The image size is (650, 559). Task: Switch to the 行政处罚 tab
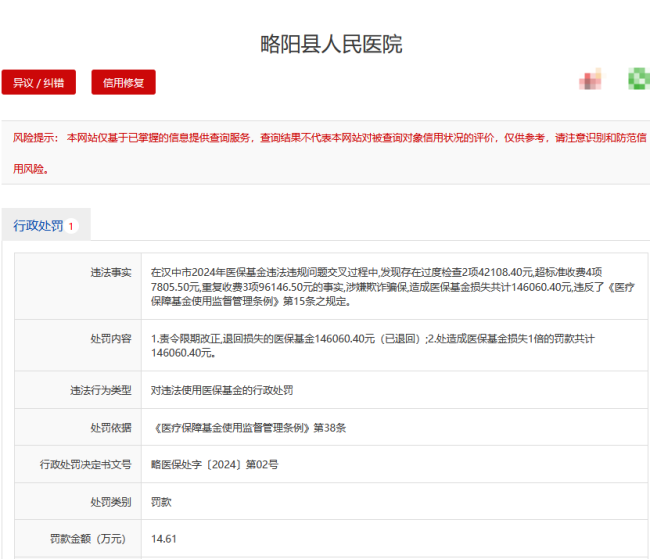tap(38, 226)
